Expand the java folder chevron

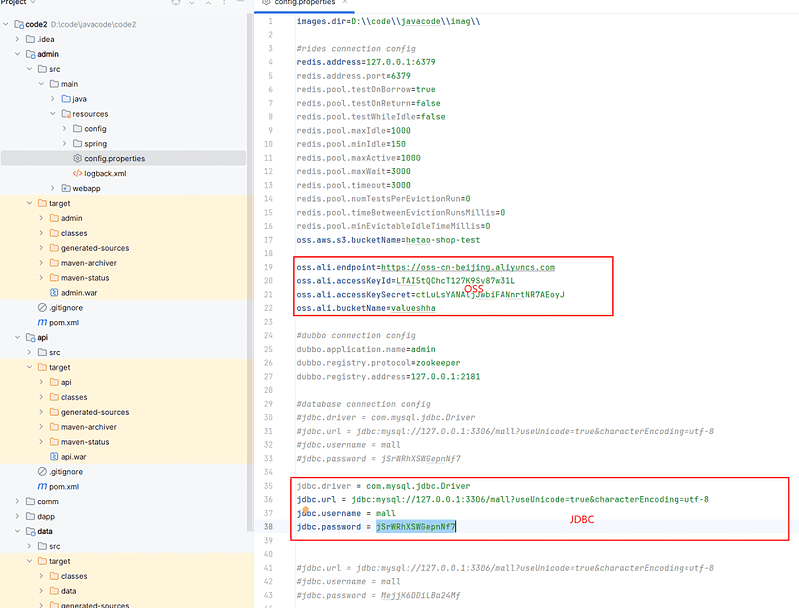point(52,99)
